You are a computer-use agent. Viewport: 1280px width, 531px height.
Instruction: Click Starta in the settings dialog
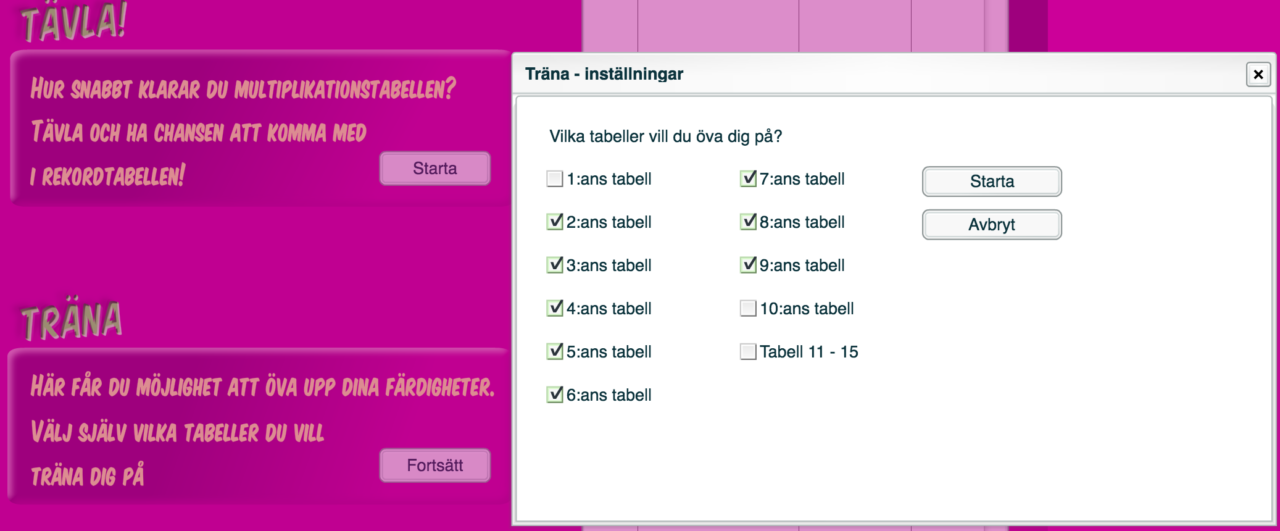pos(991,182)
